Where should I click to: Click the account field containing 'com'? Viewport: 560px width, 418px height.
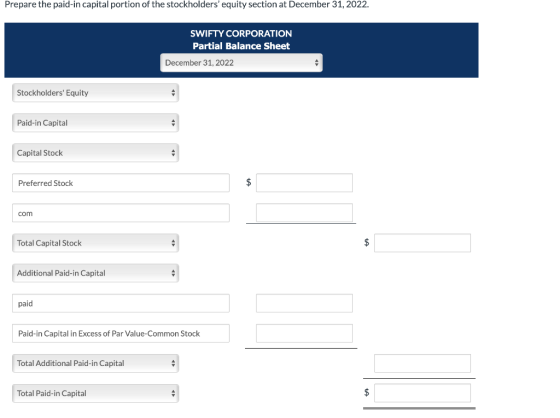tap(121, 213)
